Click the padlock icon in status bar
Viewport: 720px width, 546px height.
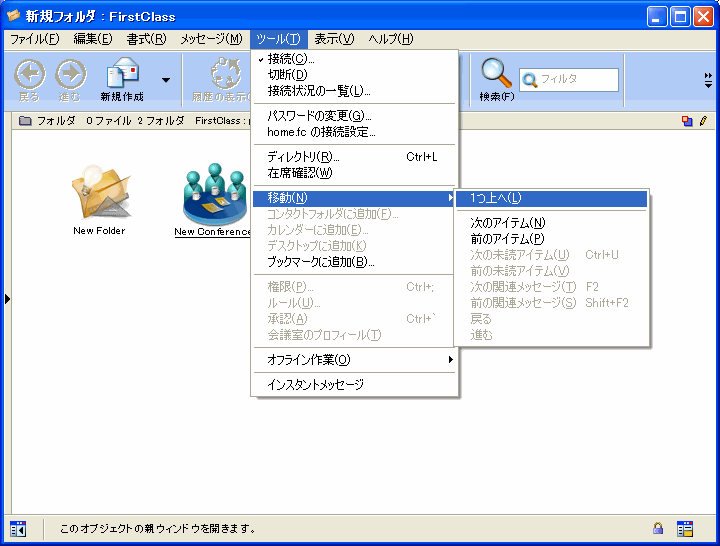click(658, 528)
